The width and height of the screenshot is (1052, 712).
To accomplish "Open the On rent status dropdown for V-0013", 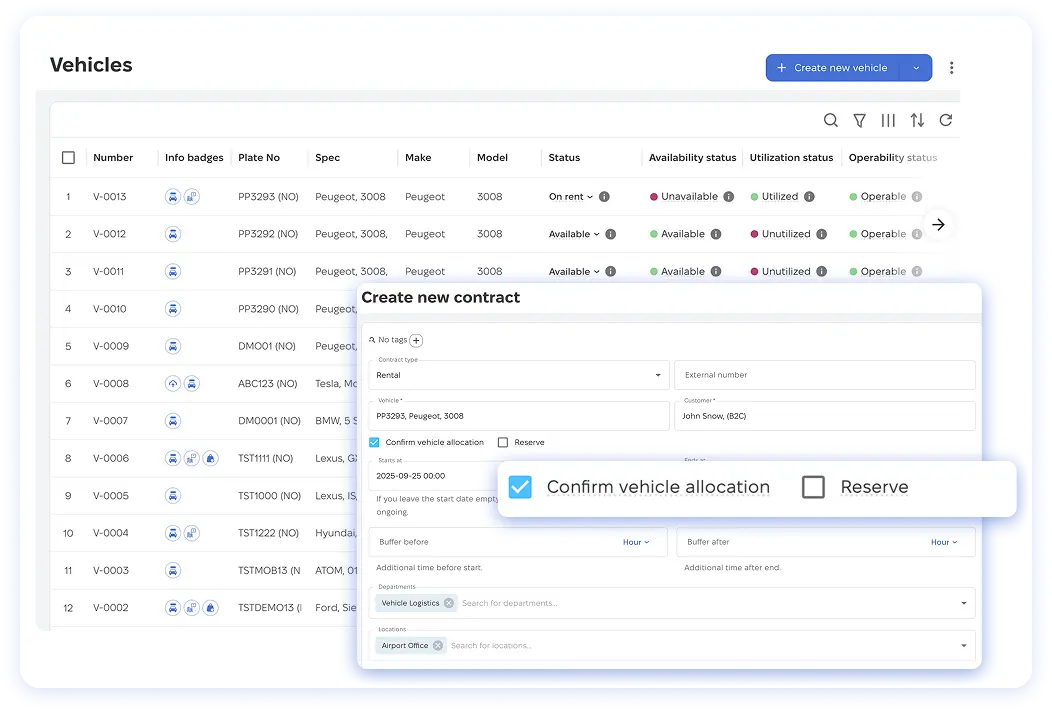I will click(x=571, y=197).
